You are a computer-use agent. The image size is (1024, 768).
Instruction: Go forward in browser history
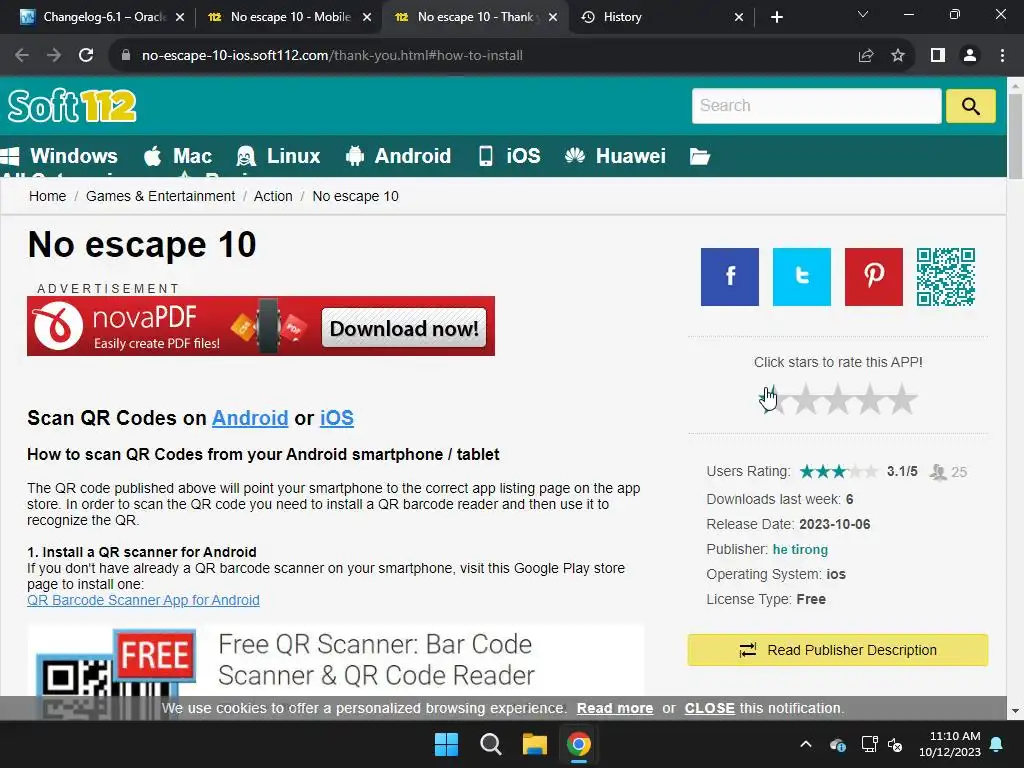[54, 55]
